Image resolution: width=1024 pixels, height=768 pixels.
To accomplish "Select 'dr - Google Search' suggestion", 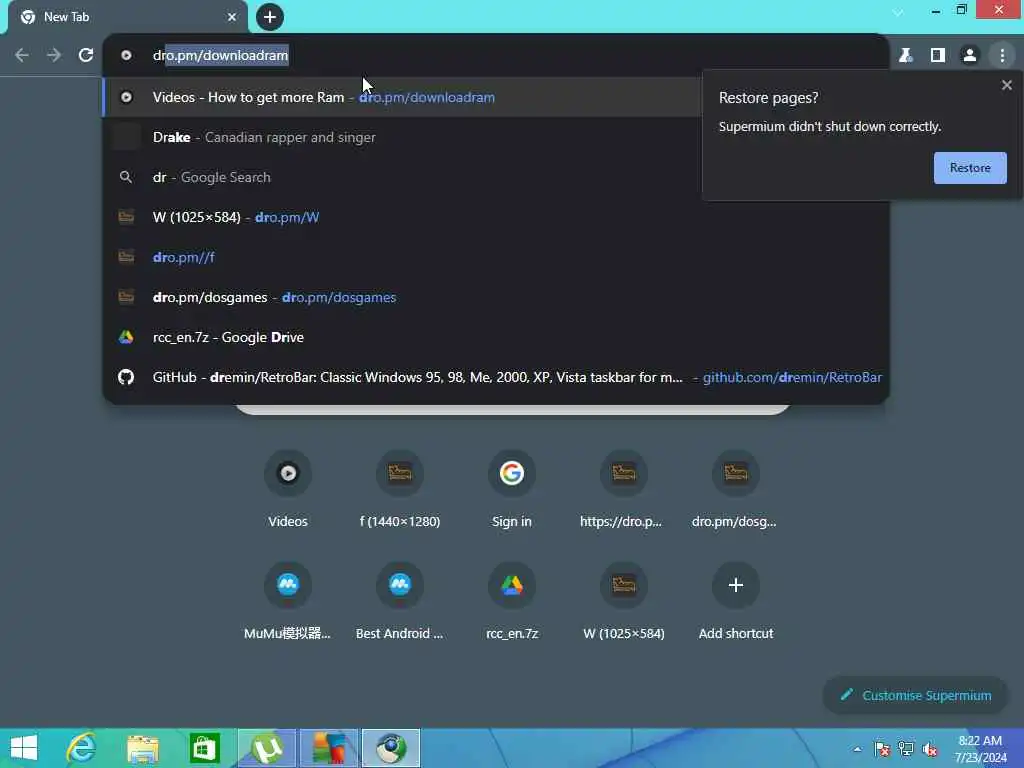I will point(402,177).
